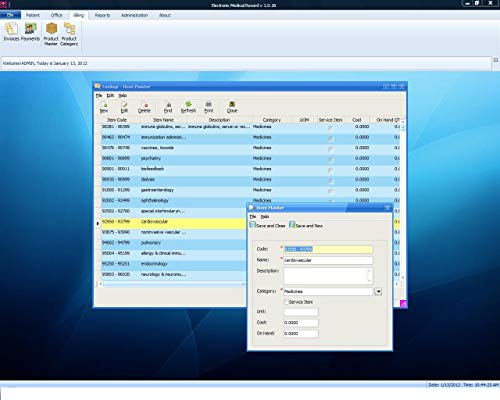Click vertical scrollbar of item list
Screen dimensions: 500x400
(403, 200)
